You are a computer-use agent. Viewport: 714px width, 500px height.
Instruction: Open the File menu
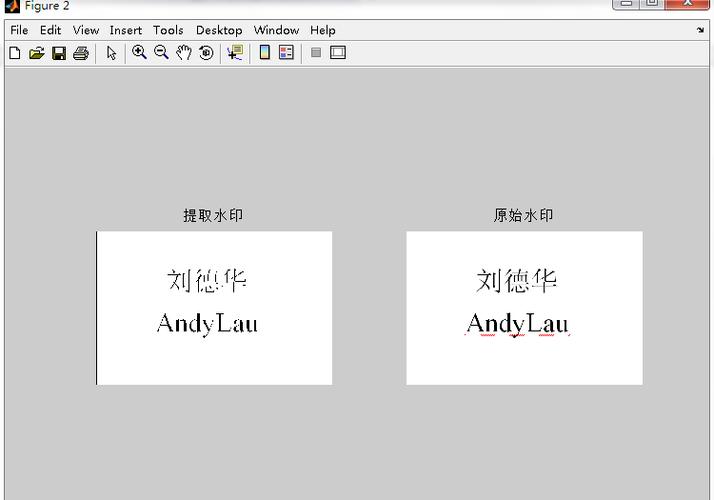[19, 30]
